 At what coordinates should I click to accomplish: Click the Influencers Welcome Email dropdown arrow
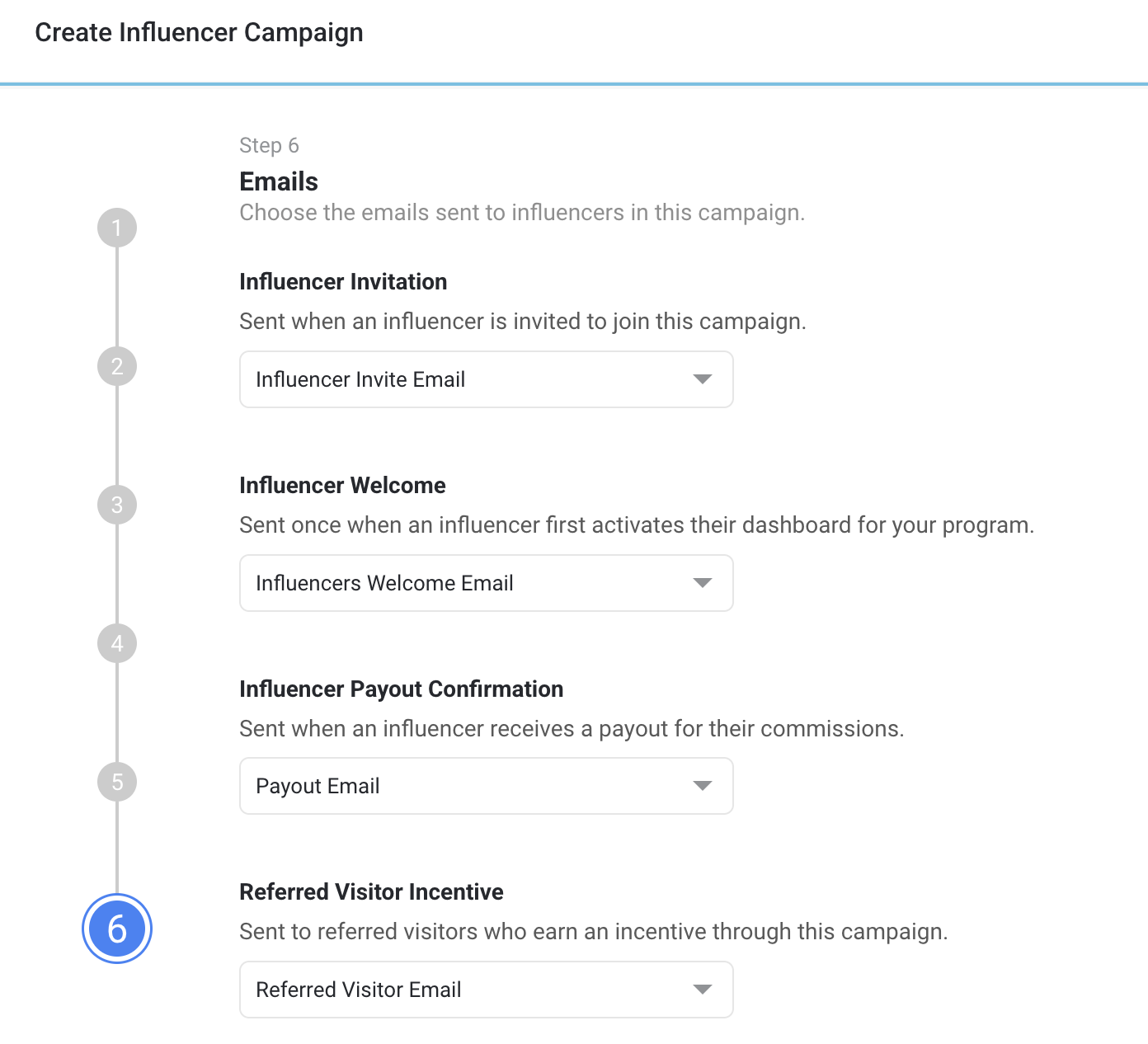tap(703, 583)
